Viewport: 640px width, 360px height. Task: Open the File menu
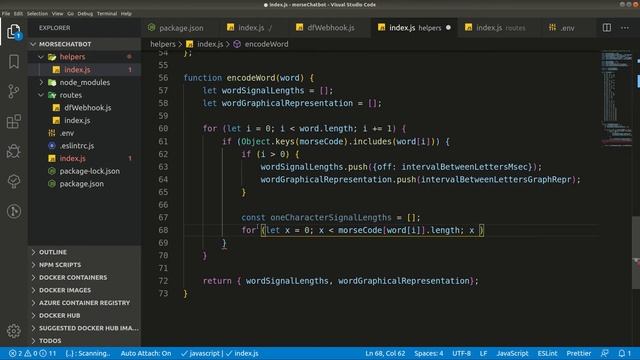click(6, 13)
